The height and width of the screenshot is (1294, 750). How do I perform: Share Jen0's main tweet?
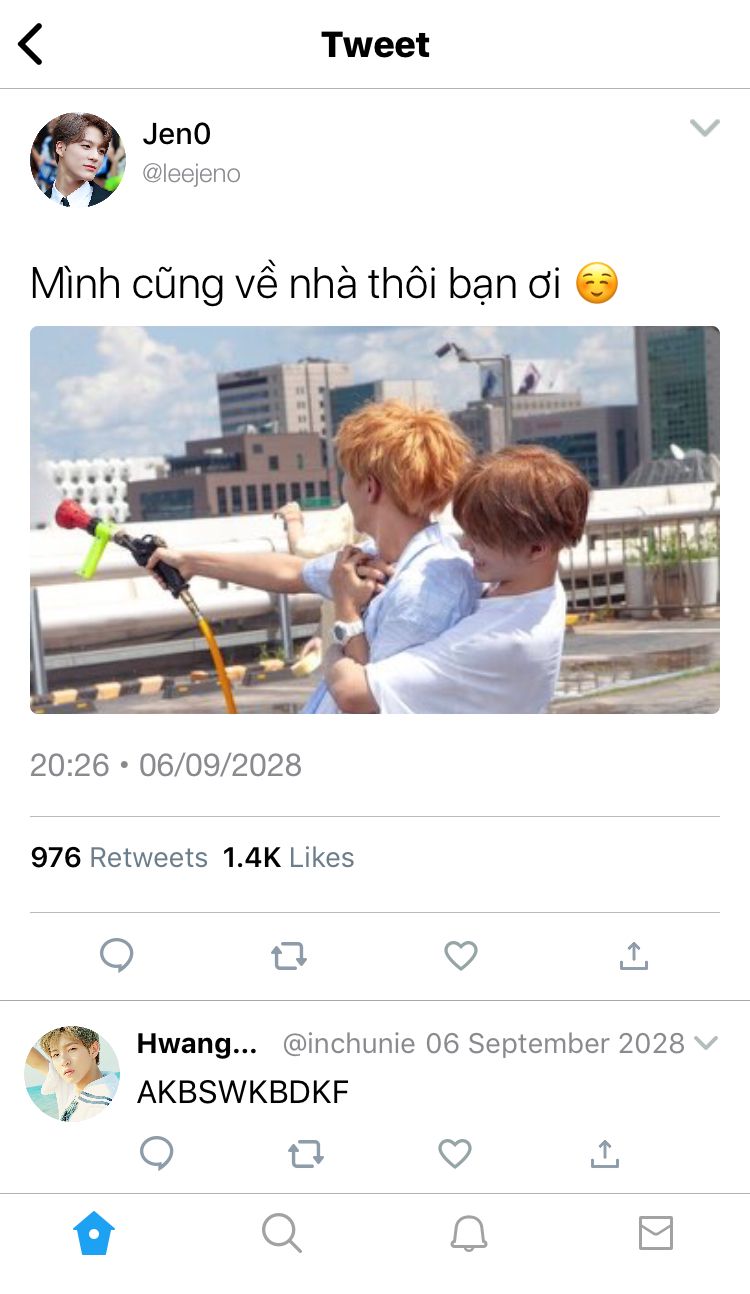[x=633, y=956]
